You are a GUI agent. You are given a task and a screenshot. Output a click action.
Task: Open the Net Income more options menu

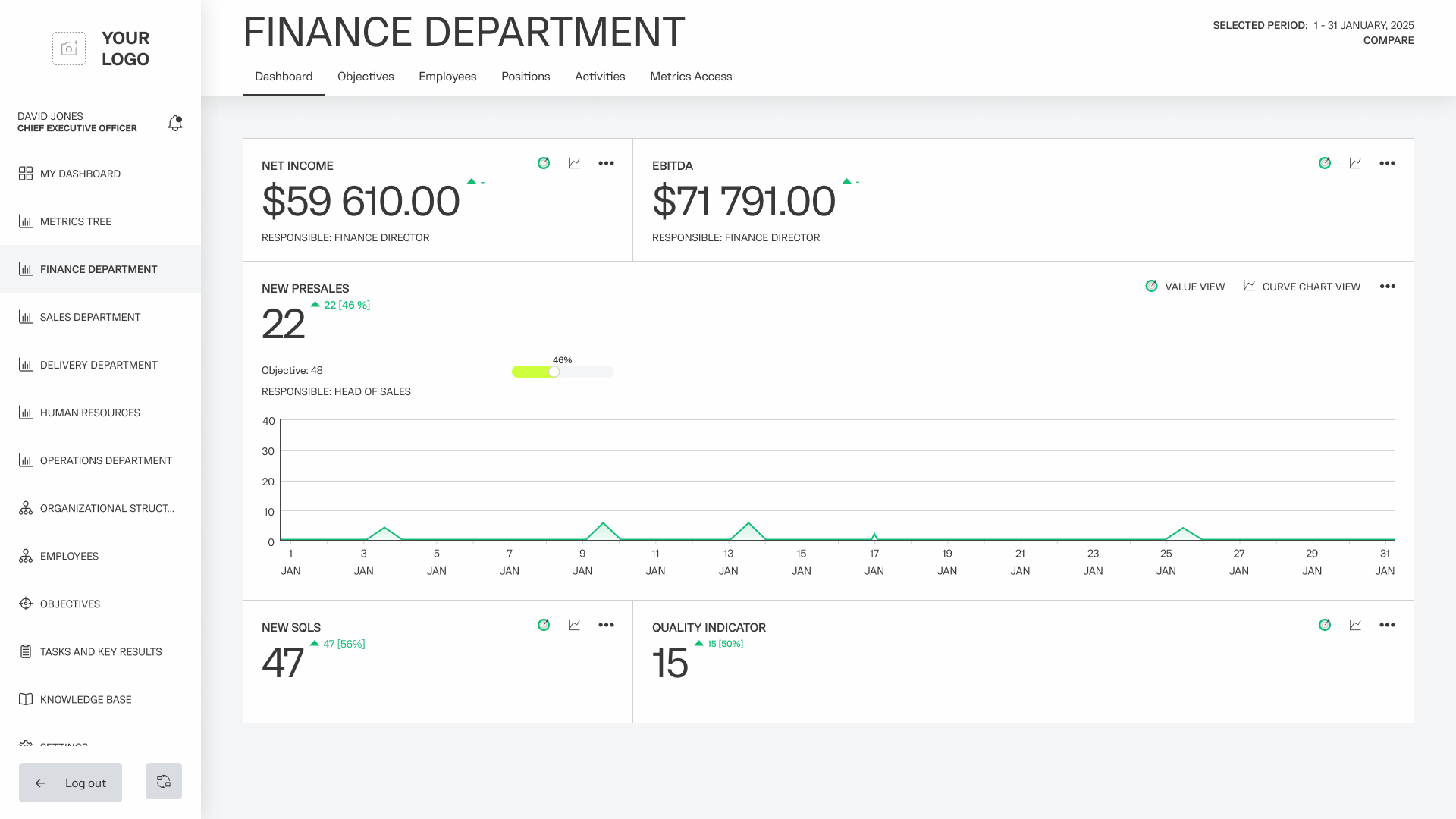(x=606, y=163)
